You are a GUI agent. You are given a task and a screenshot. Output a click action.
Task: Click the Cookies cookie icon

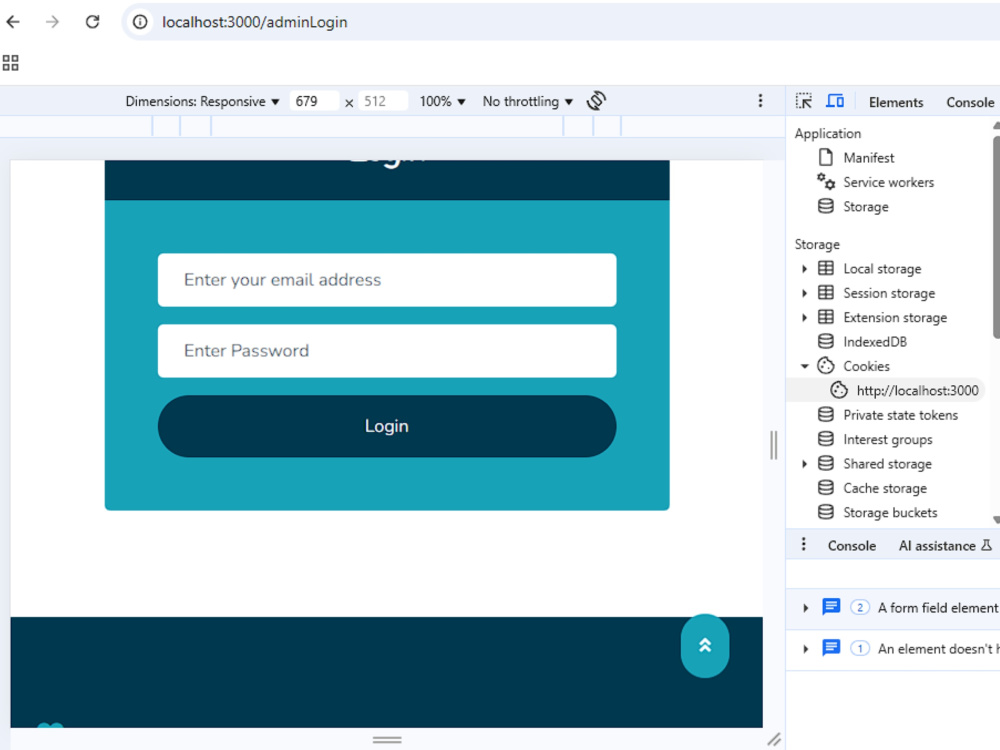[x=826, y=365]
